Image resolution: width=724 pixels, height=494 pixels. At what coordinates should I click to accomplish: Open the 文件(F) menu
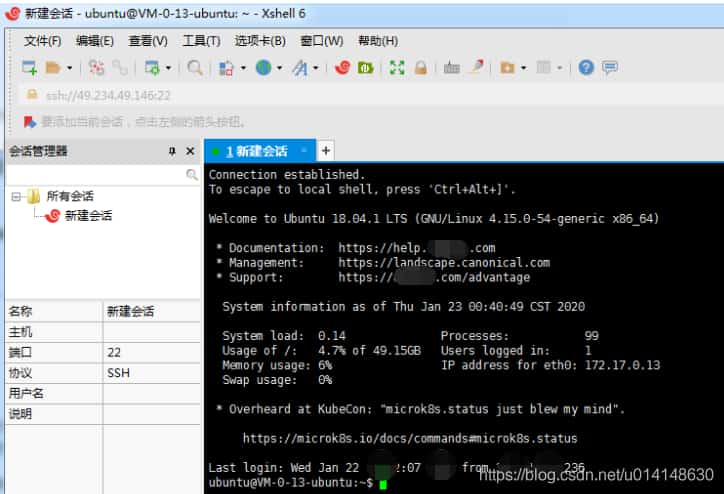click(x=42, y=41)
